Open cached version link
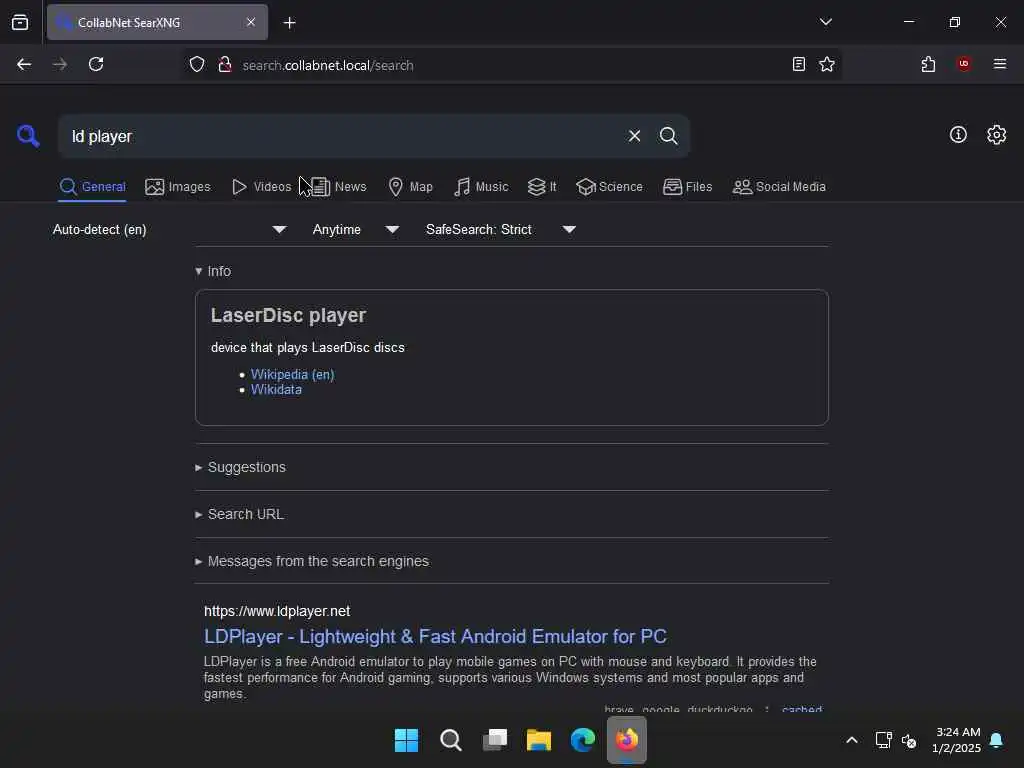Screen dimensions: 1024x768 coord(802,709)
